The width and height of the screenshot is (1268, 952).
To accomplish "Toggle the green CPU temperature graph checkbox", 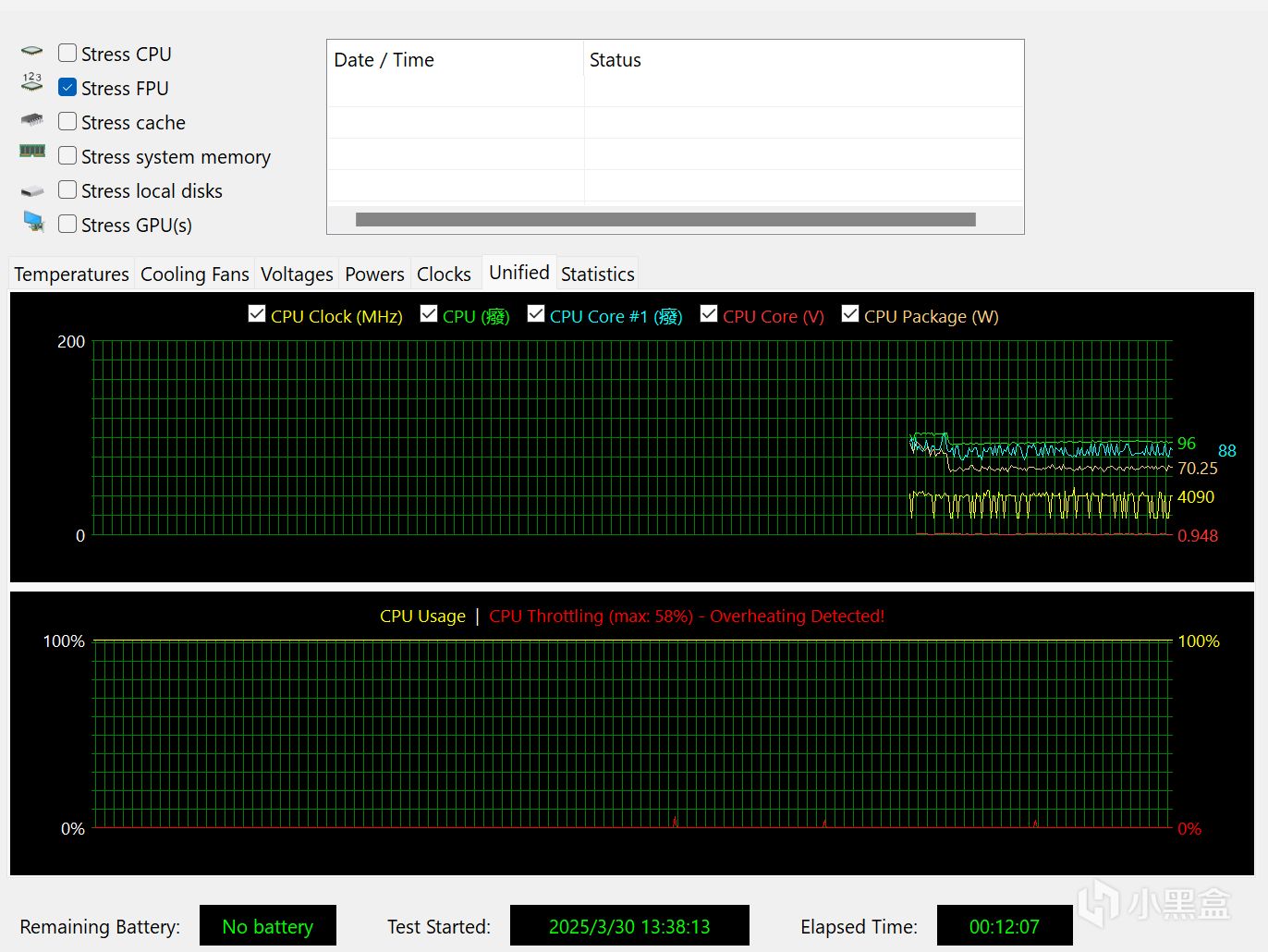I will click(429, 314).
